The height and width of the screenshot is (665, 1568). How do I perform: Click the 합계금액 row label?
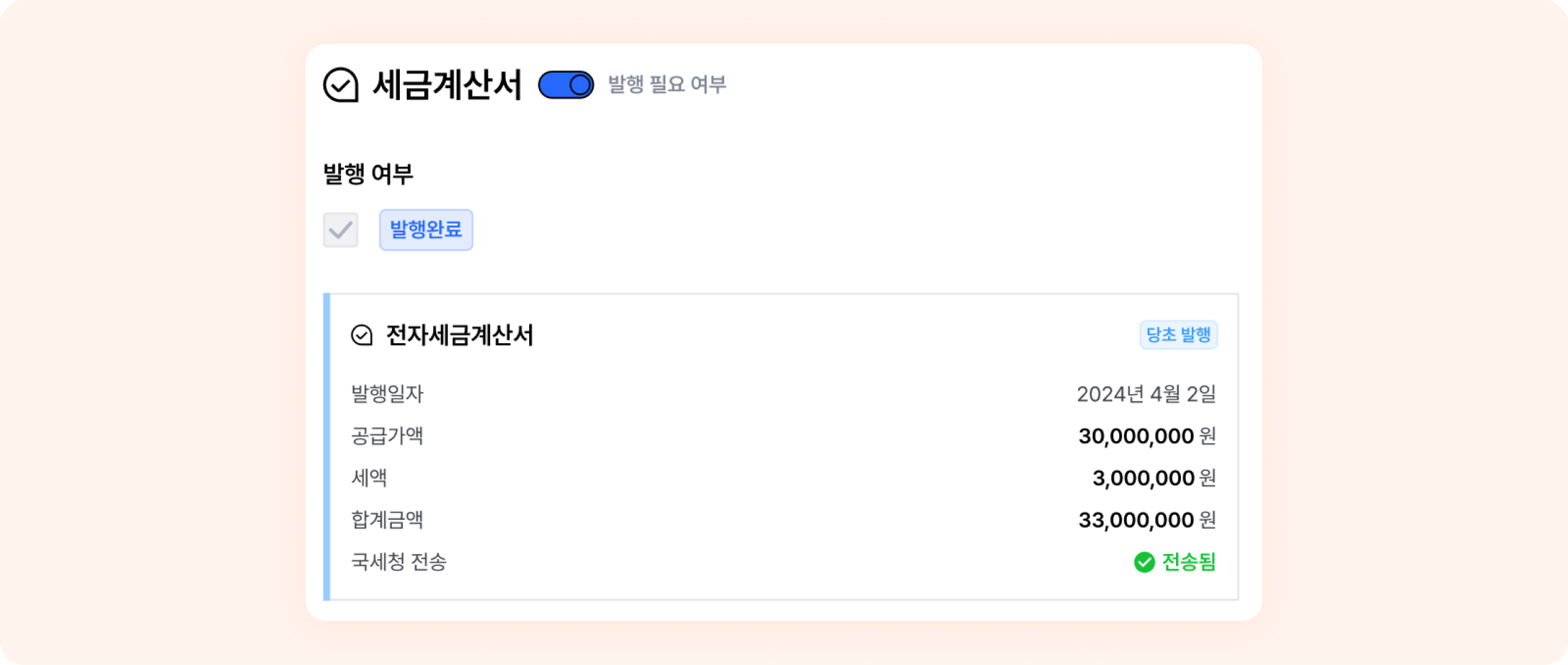pos(387,520)
